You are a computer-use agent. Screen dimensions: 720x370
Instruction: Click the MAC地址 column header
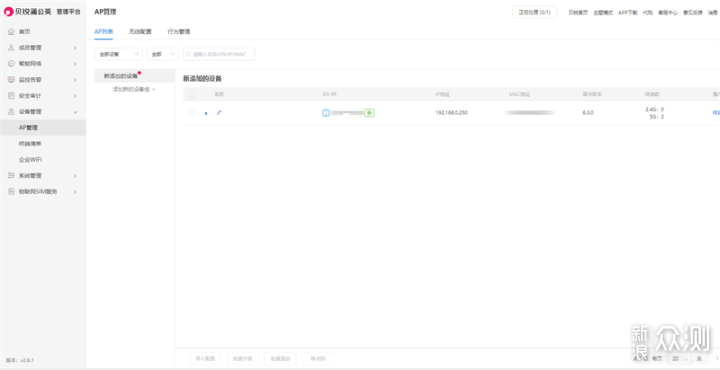pyautogui.click(x=519, y=94)
